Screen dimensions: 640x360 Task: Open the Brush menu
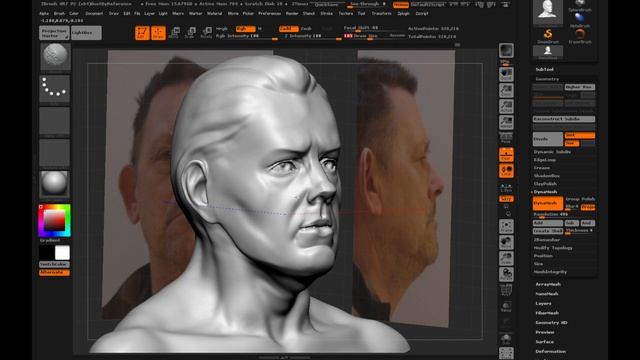point(59,13)
